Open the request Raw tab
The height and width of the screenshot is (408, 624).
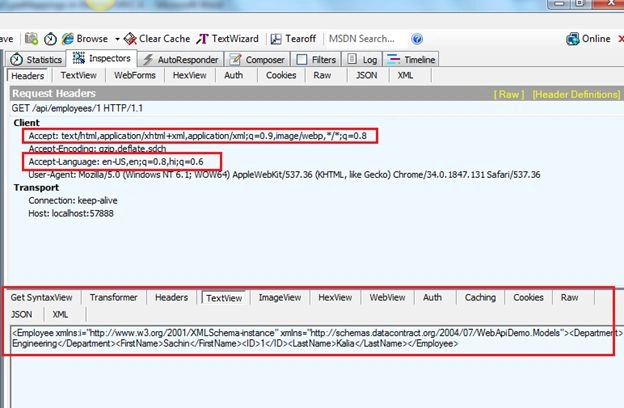pos(322,75)
